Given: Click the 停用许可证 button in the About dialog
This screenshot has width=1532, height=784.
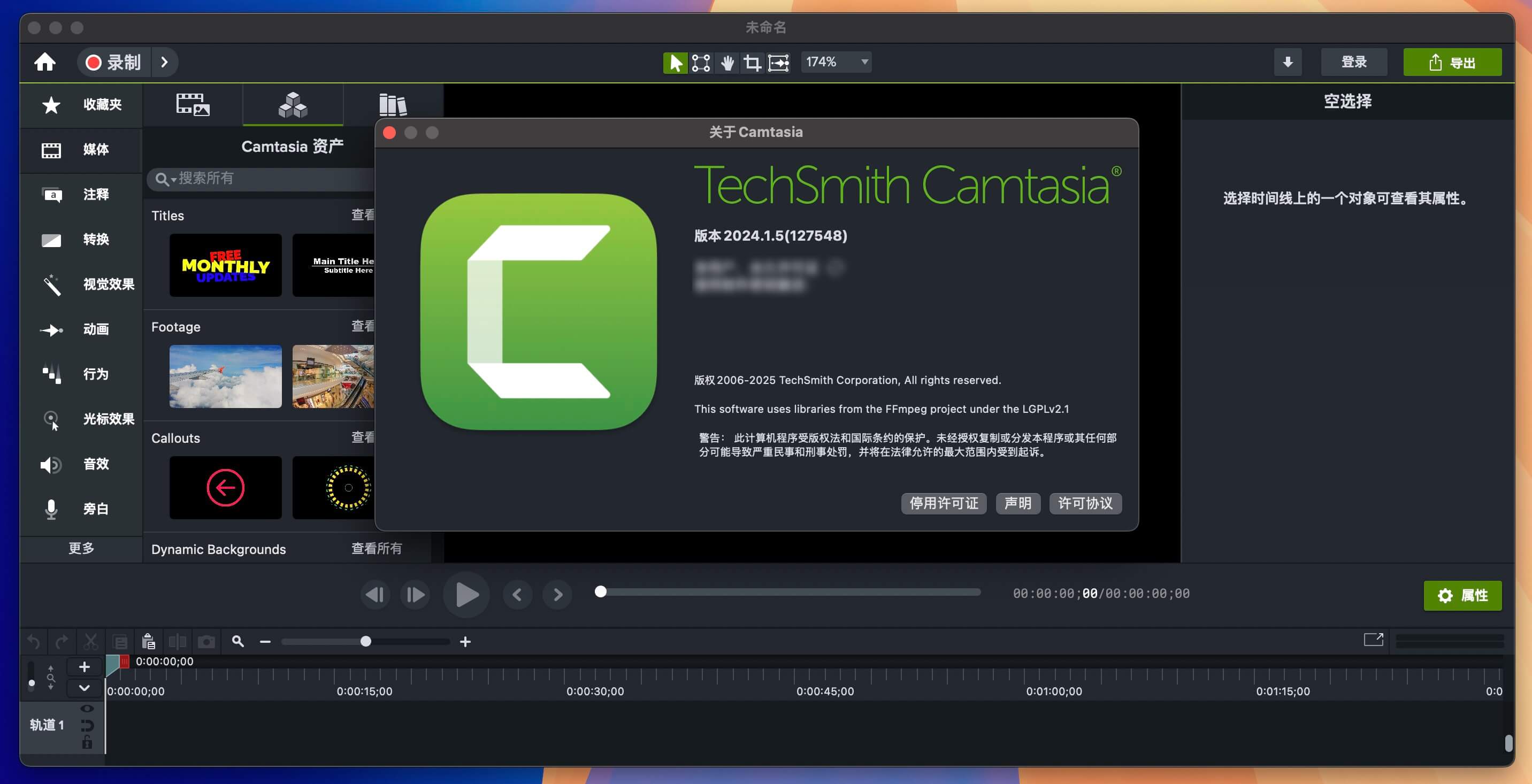Looking at the screenshot, I should (x=943, y=503).
